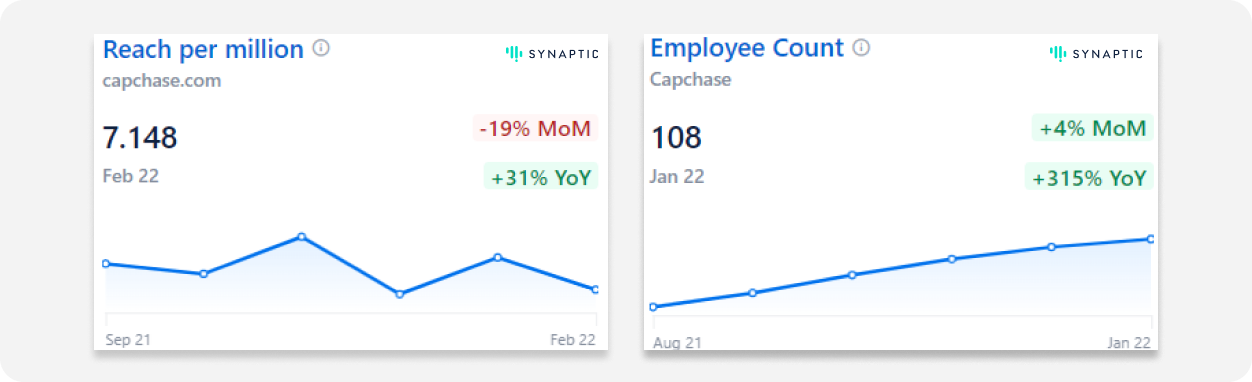
Task: Click the Aug 21 axis label
Action: 677,342
